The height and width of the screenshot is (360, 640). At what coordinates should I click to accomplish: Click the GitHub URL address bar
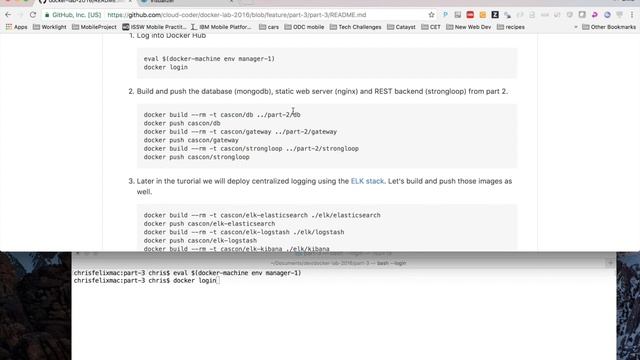click(x=237, y=15)
